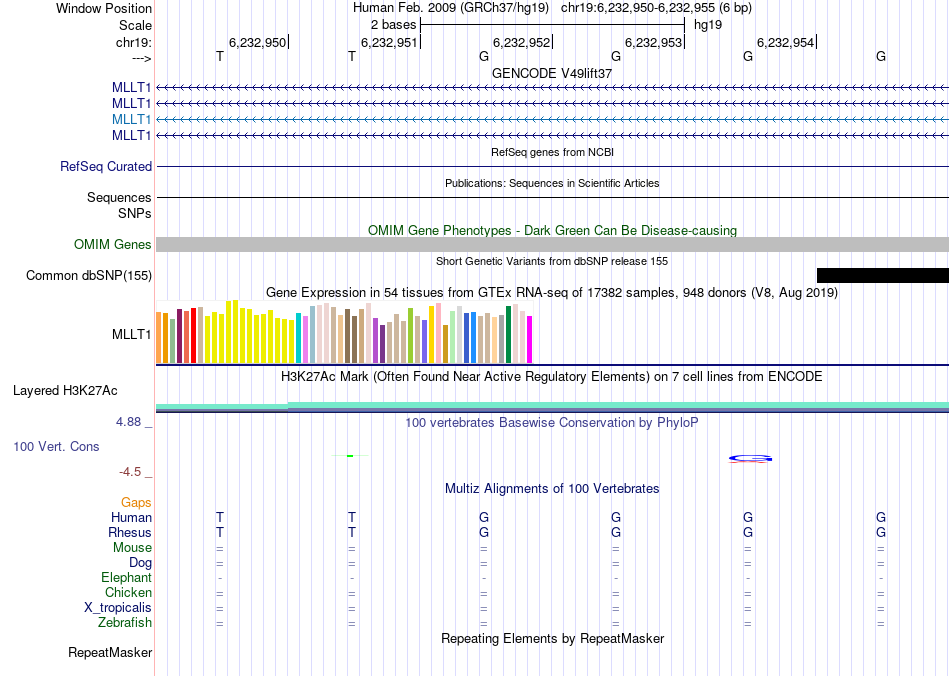Click the RepeatMasker track label
This screenshot has height=676, width=950.
(110, 653)
